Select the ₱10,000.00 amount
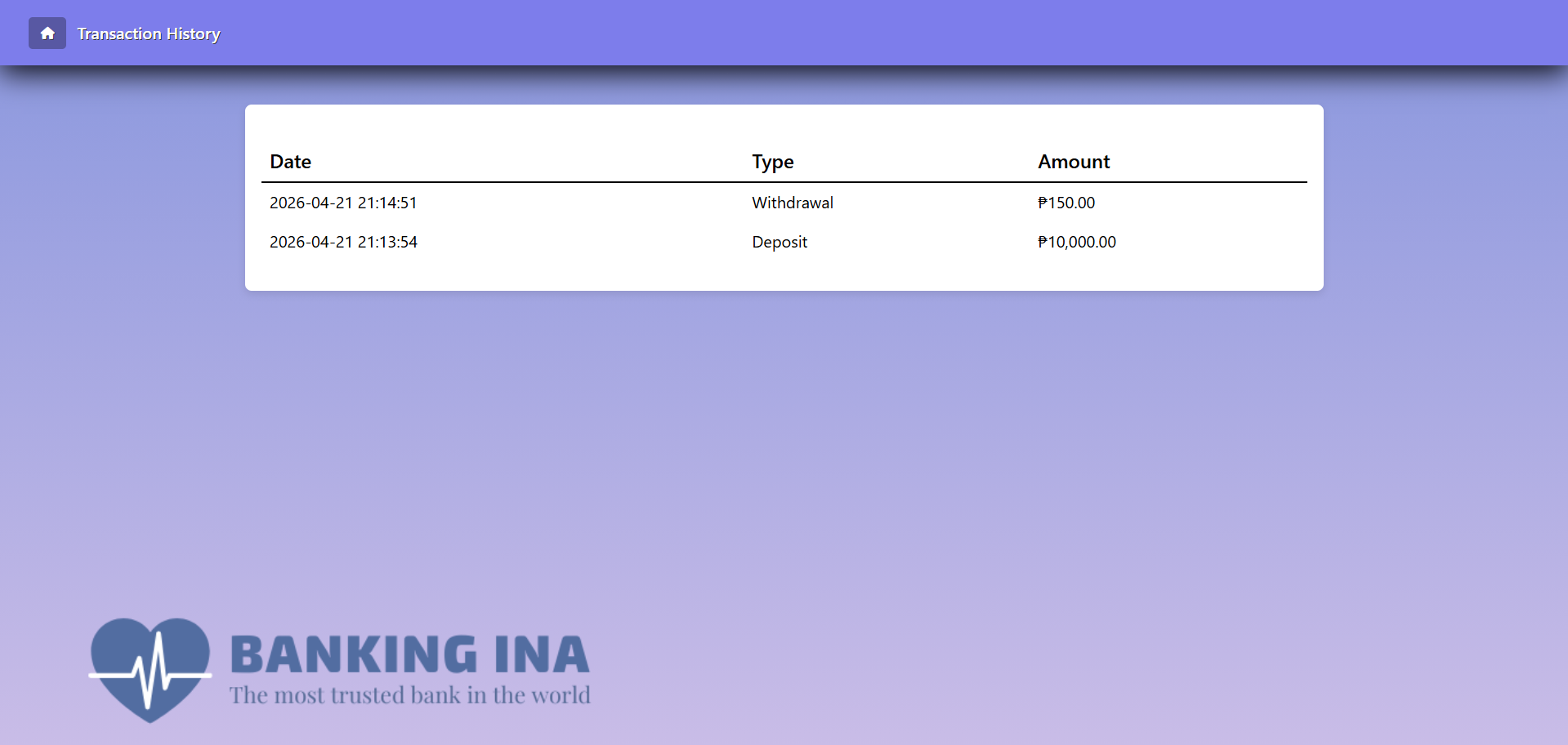The image size is (1568, 745). click(x=1076, y=242)
